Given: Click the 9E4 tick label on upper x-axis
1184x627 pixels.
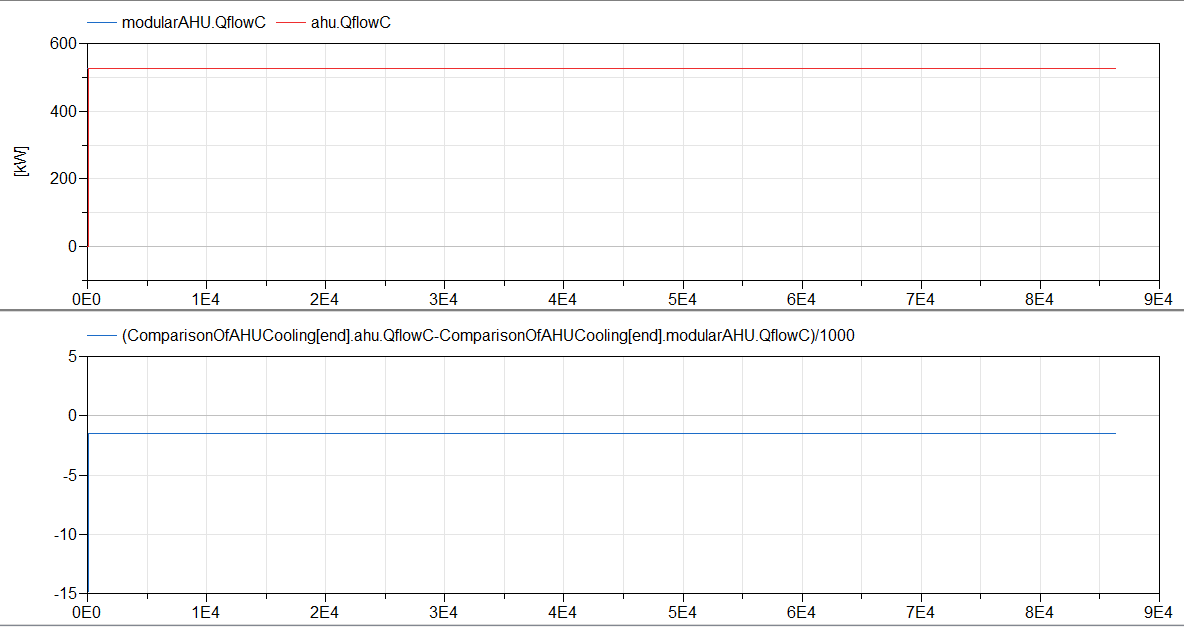Looking at the screenshot, I should click(x=1156, y=298).
